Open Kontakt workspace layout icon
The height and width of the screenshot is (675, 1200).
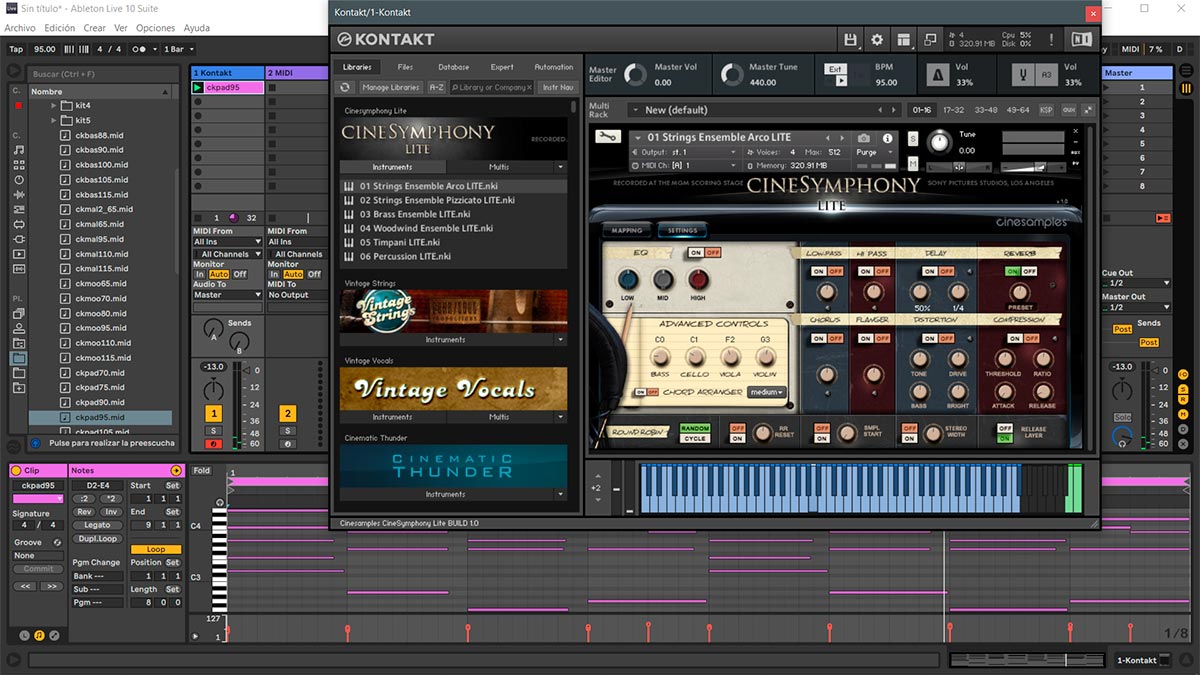904,40
